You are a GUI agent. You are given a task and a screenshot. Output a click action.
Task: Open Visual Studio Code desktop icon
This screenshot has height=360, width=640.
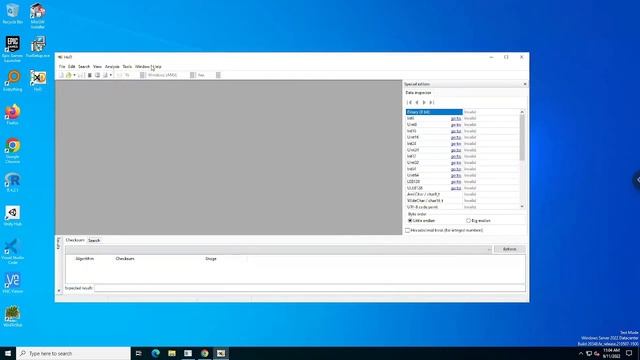[x=13, y=251]
